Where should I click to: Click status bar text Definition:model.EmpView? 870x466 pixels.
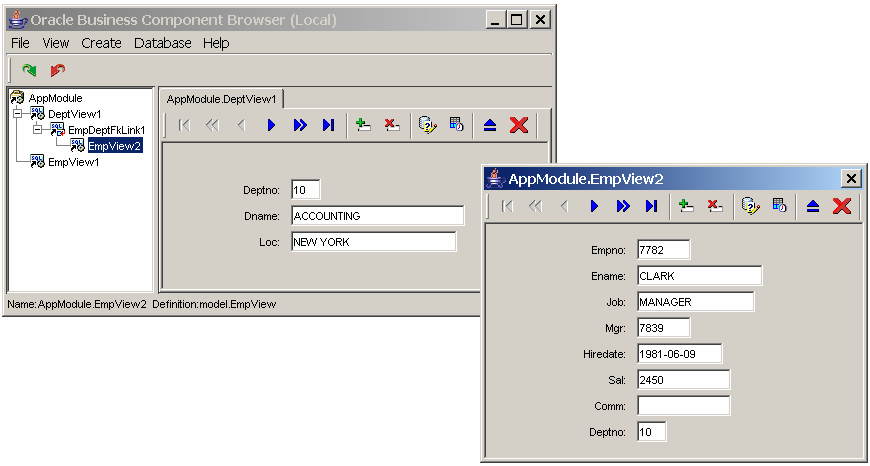214,304
